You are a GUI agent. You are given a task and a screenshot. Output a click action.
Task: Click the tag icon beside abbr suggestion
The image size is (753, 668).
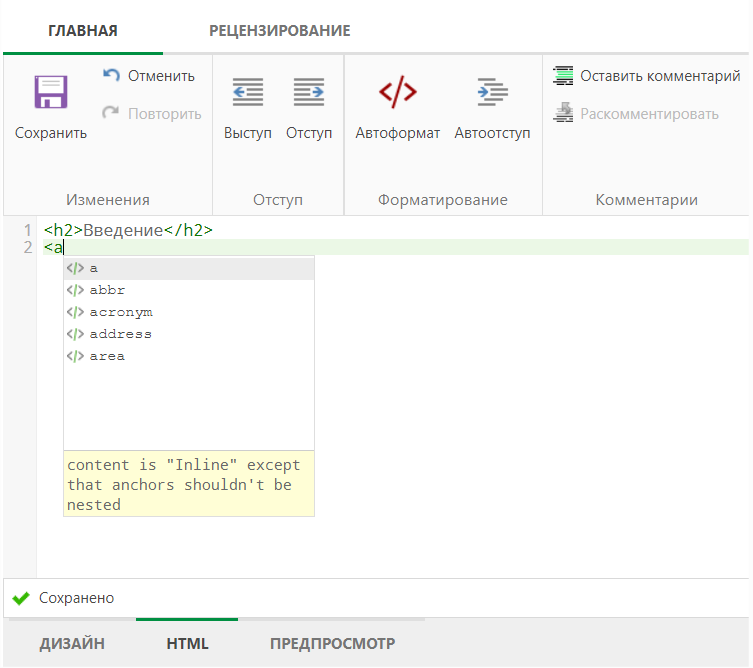tap(75, 290)
